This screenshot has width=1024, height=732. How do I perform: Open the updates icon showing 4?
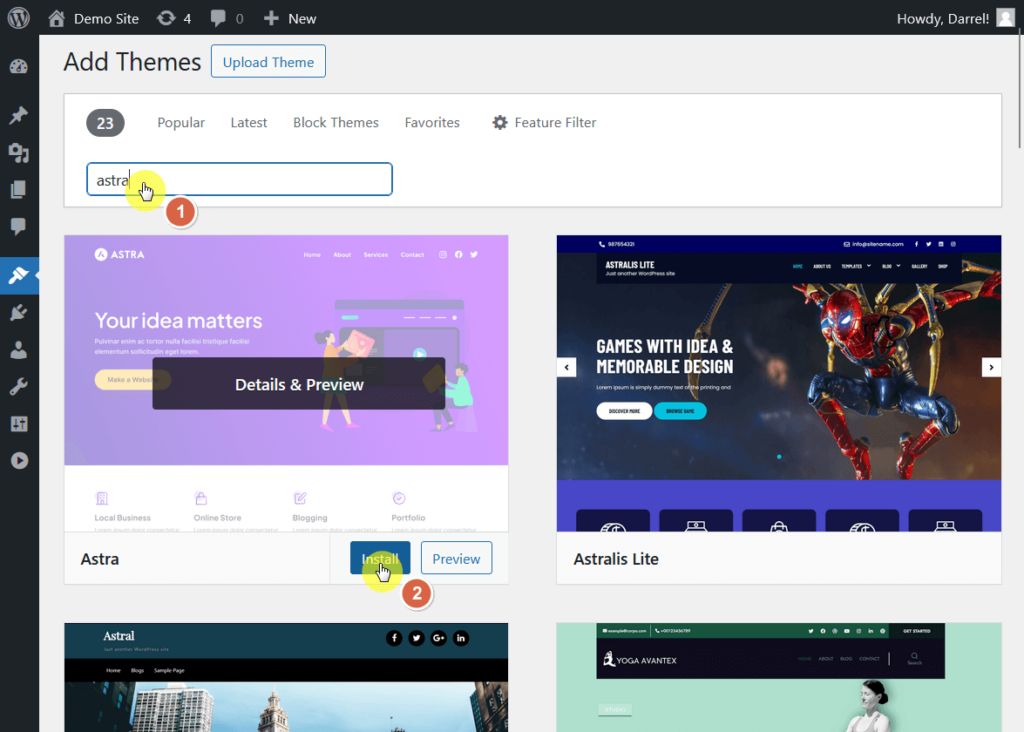[167, 18]
